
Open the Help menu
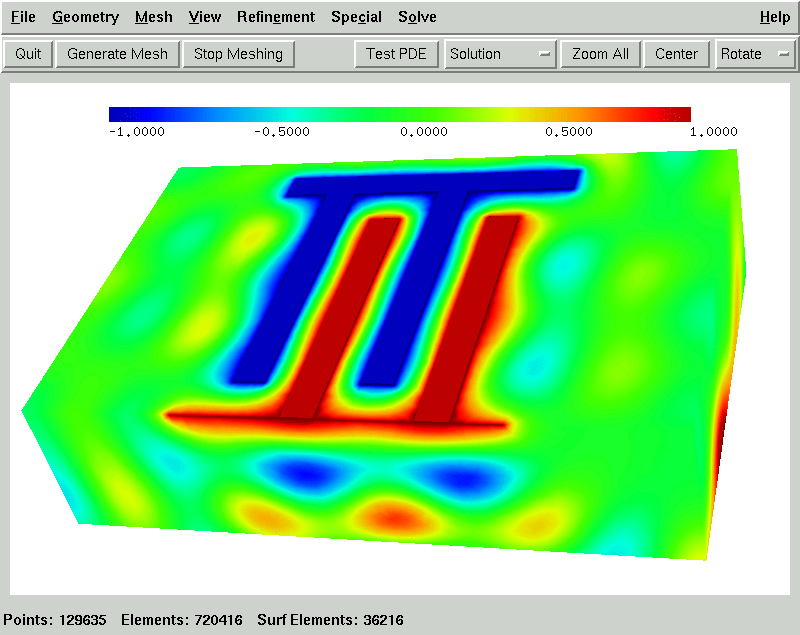[774, 17]
